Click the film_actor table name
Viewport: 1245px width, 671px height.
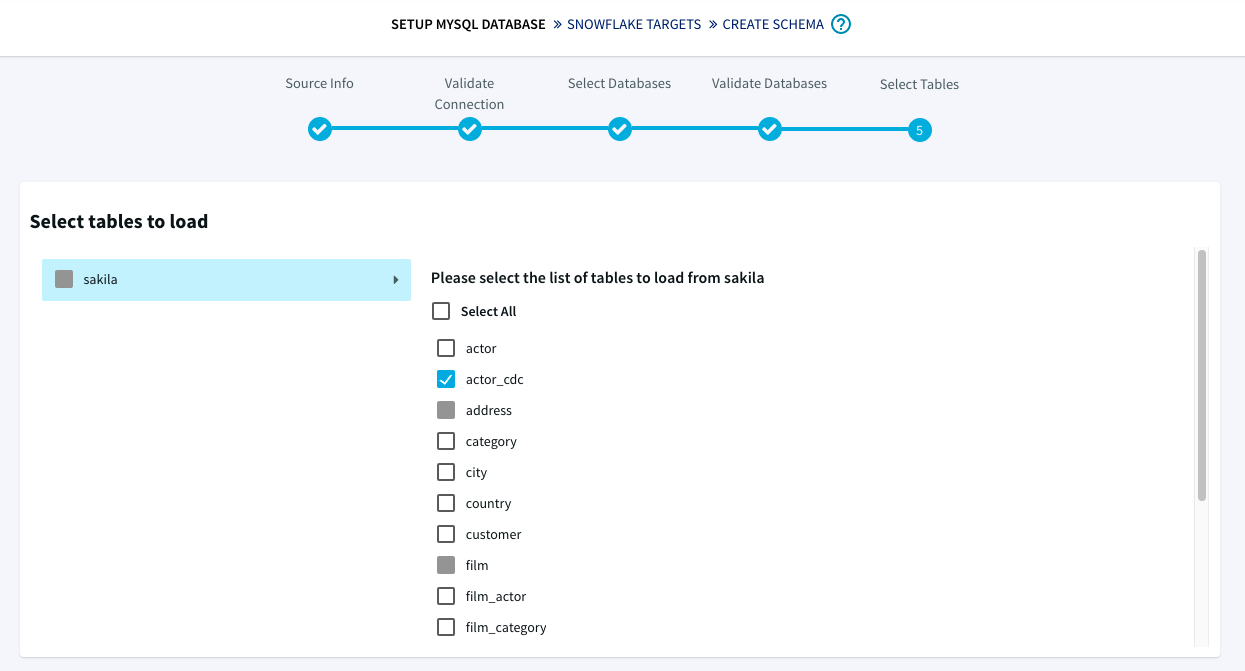coord(496,596)
